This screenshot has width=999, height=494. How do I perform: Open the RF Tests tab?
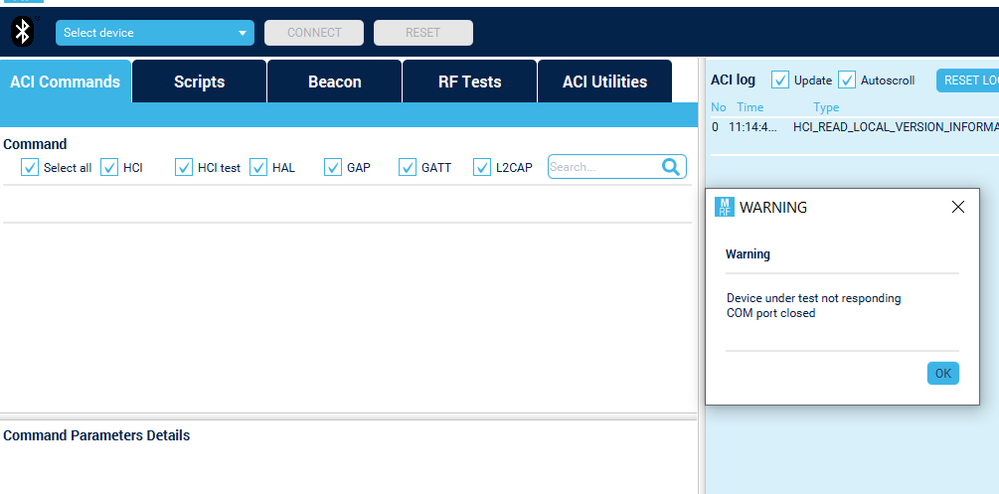coord(470,82)
